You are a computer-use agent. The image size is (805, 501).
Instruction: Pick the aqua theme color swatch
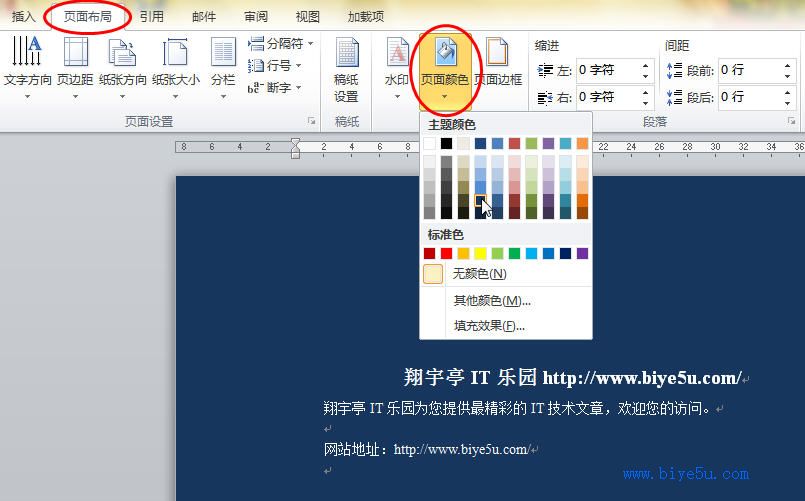(565, 143)
